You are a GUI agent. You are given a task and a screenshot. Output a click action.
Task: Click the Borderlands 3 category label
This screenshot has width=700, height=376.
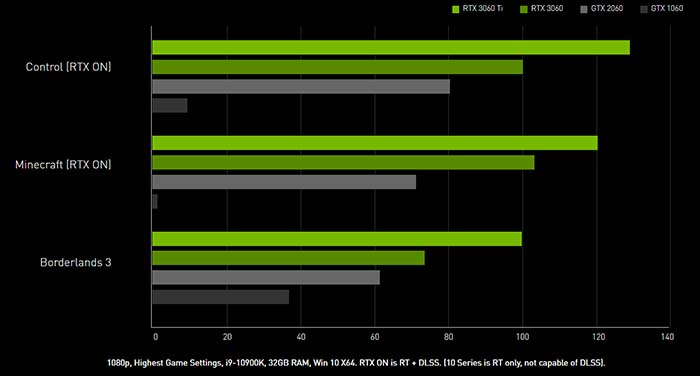[x=76, y=262]
